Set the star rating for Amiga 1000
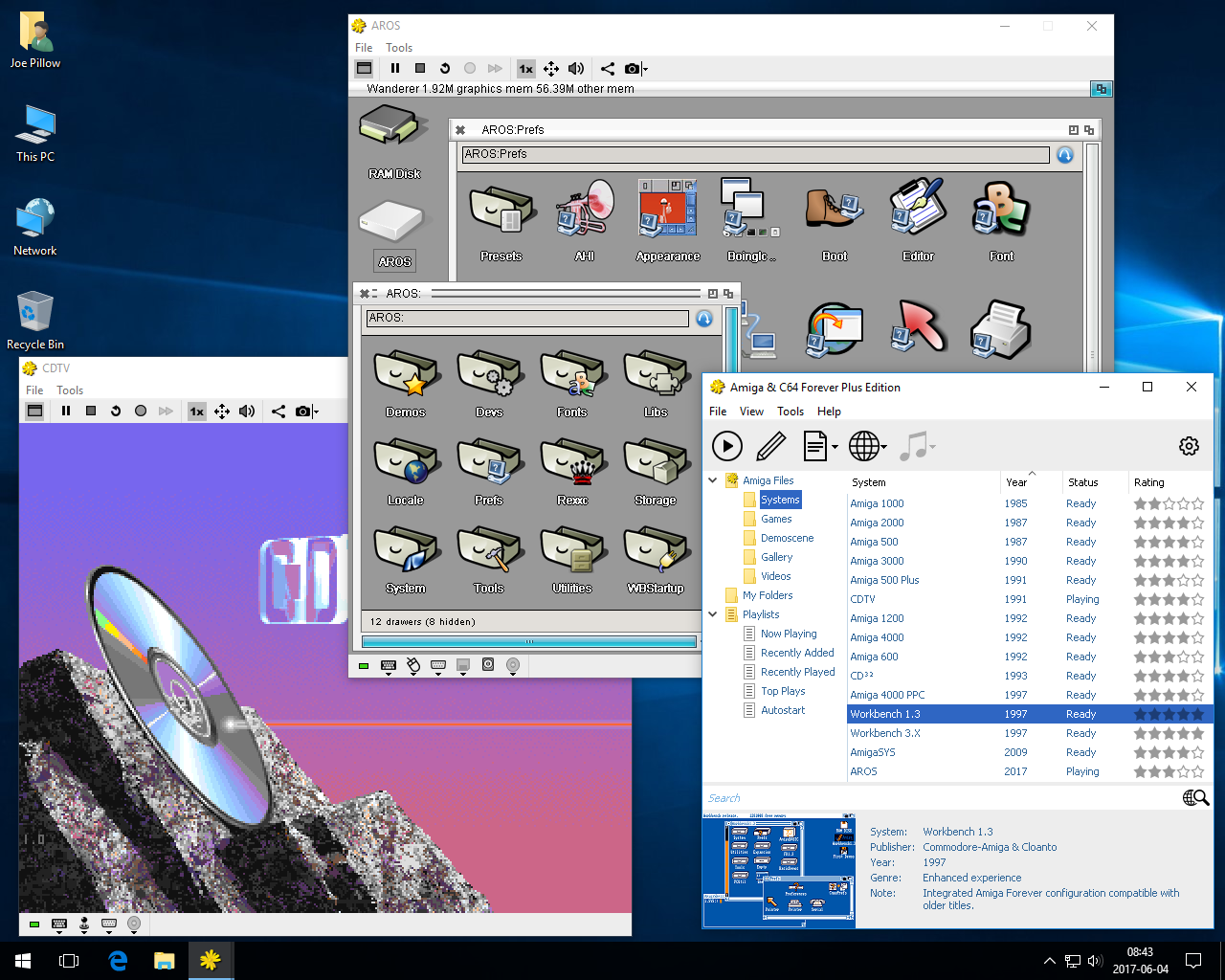This screenshot has width=1225, height=980. (1168, 503)
